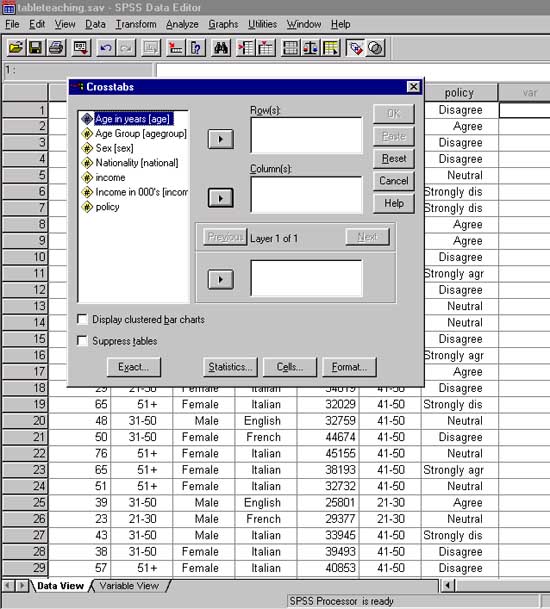Image resolution: width=550 pixels, height=609 pixels.
Task: Click the Variables info icon
Action: point(196,48)
